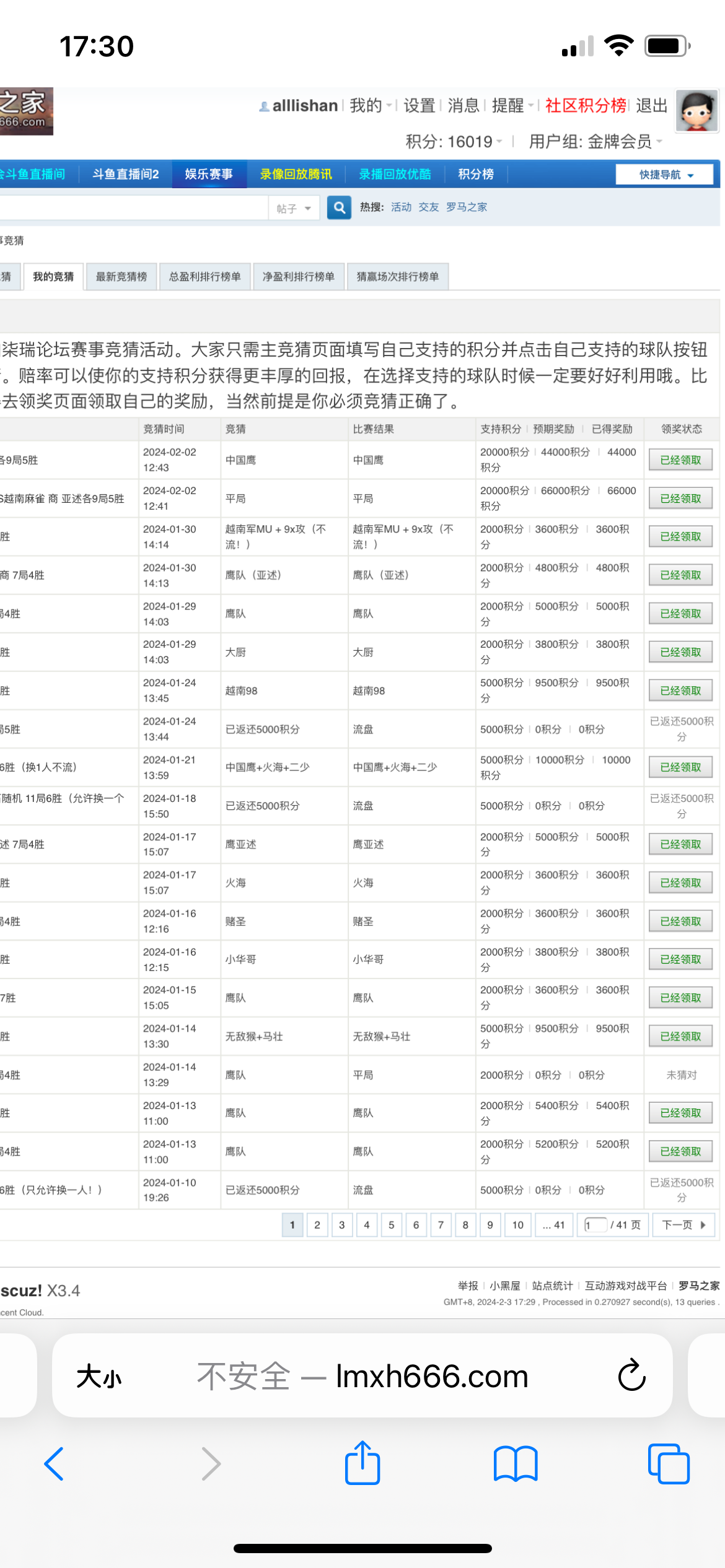Focus the page number input box
The height and width of the screenshot is (1568, 725).
point(595,1225)
